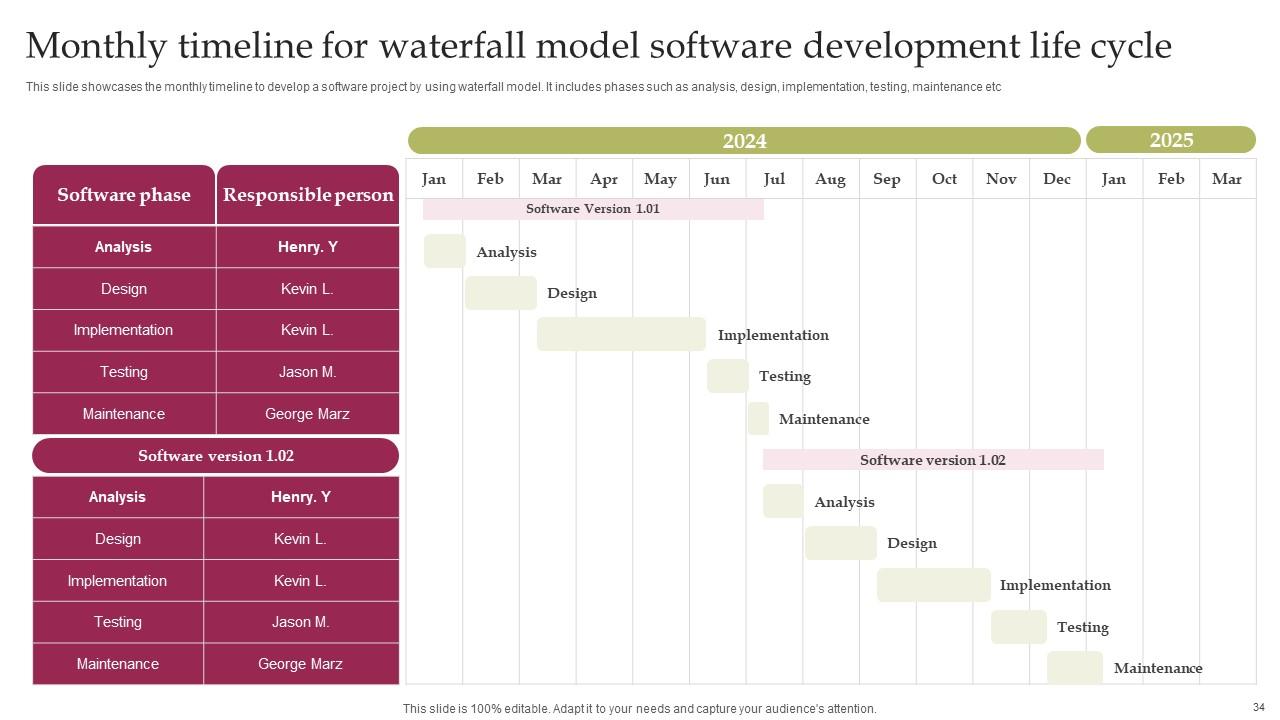Pick the Maintenance bar ending in January 2025
Image resolution: width=1280 pixels, height=720 pixels.
click(1074, 668)
